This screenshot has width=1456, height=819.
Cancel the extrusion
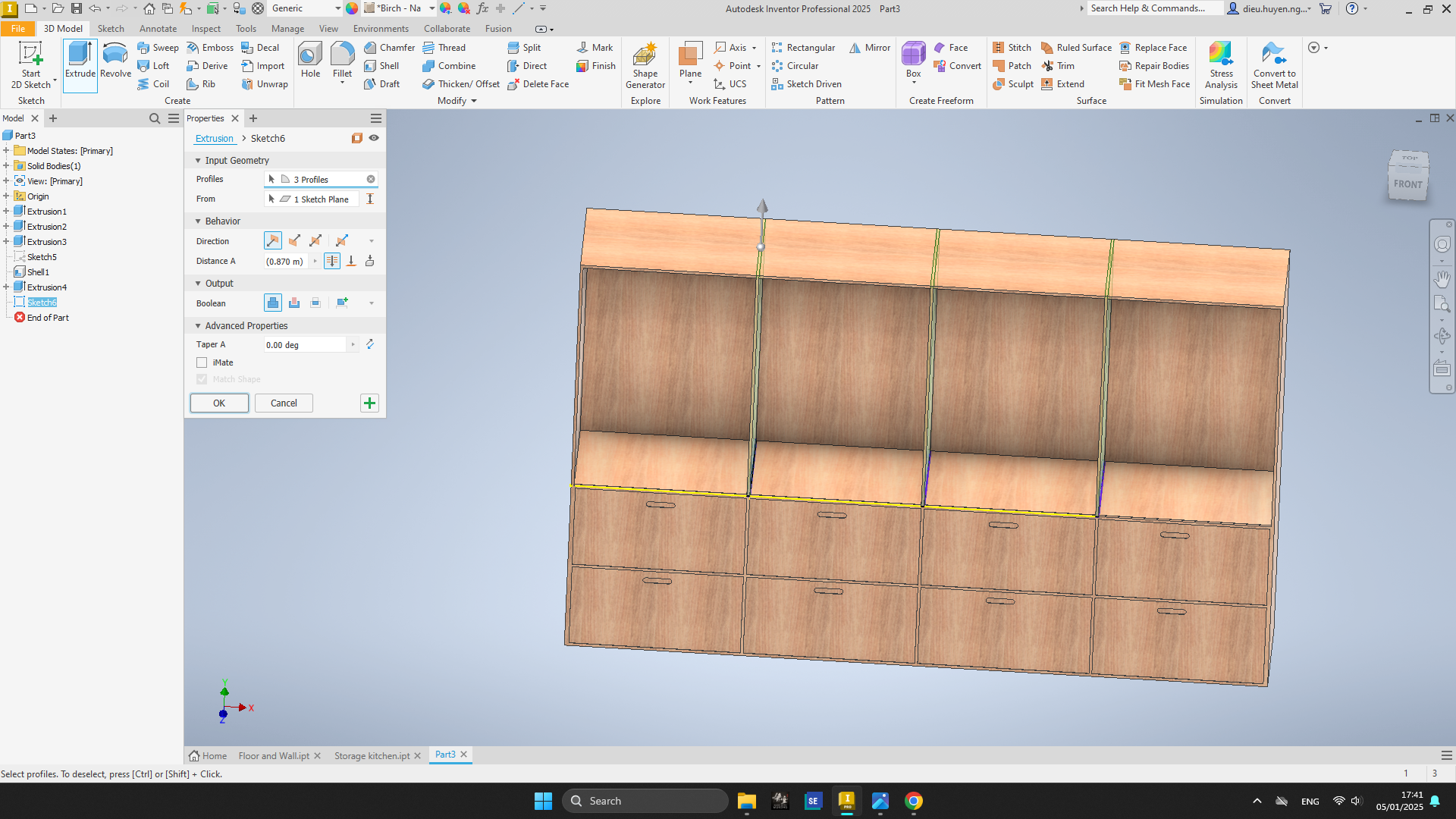pyautogui.click(x=284, y=403)
